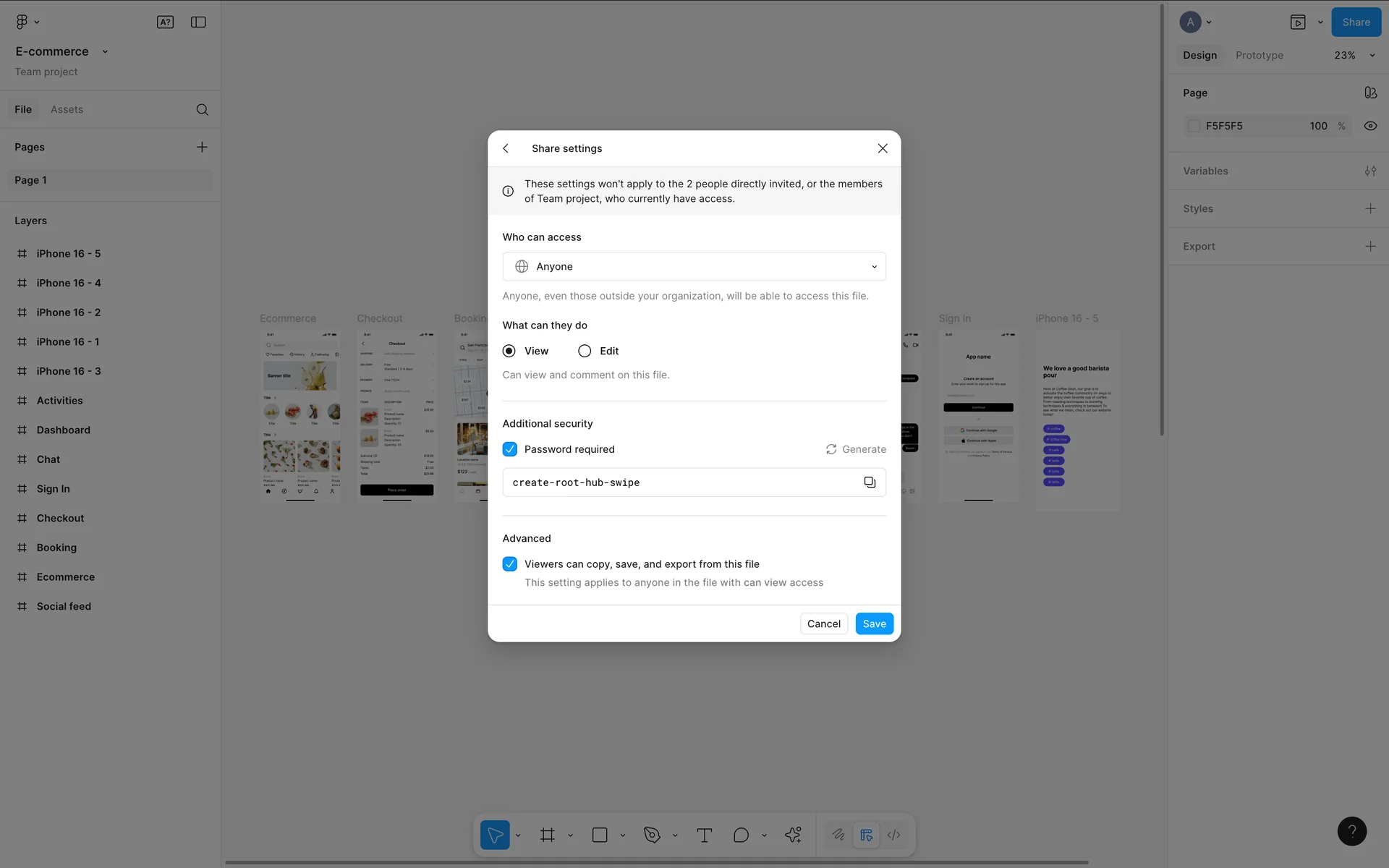Switch to the Prototype tab
The width and height of the screenshot is (1389, 868).
tap(1259, 56)
